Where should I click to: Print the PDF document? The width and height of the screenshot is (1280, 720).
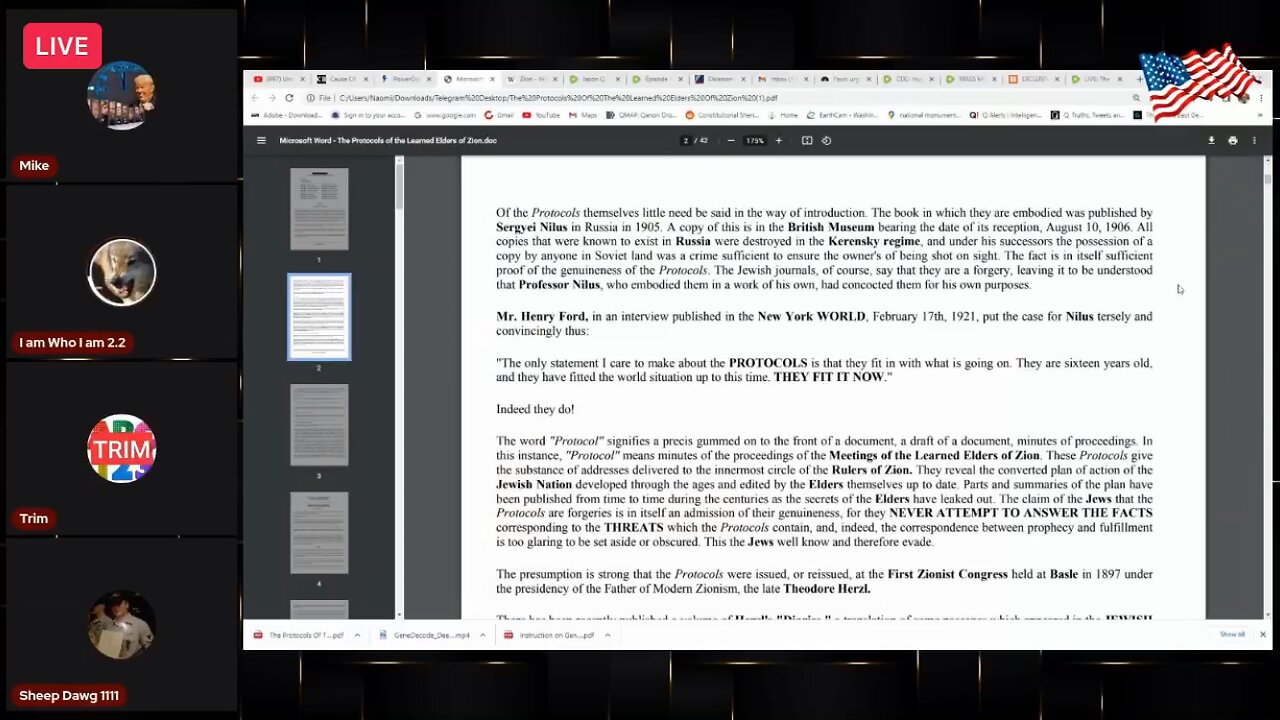point(1232,140)
